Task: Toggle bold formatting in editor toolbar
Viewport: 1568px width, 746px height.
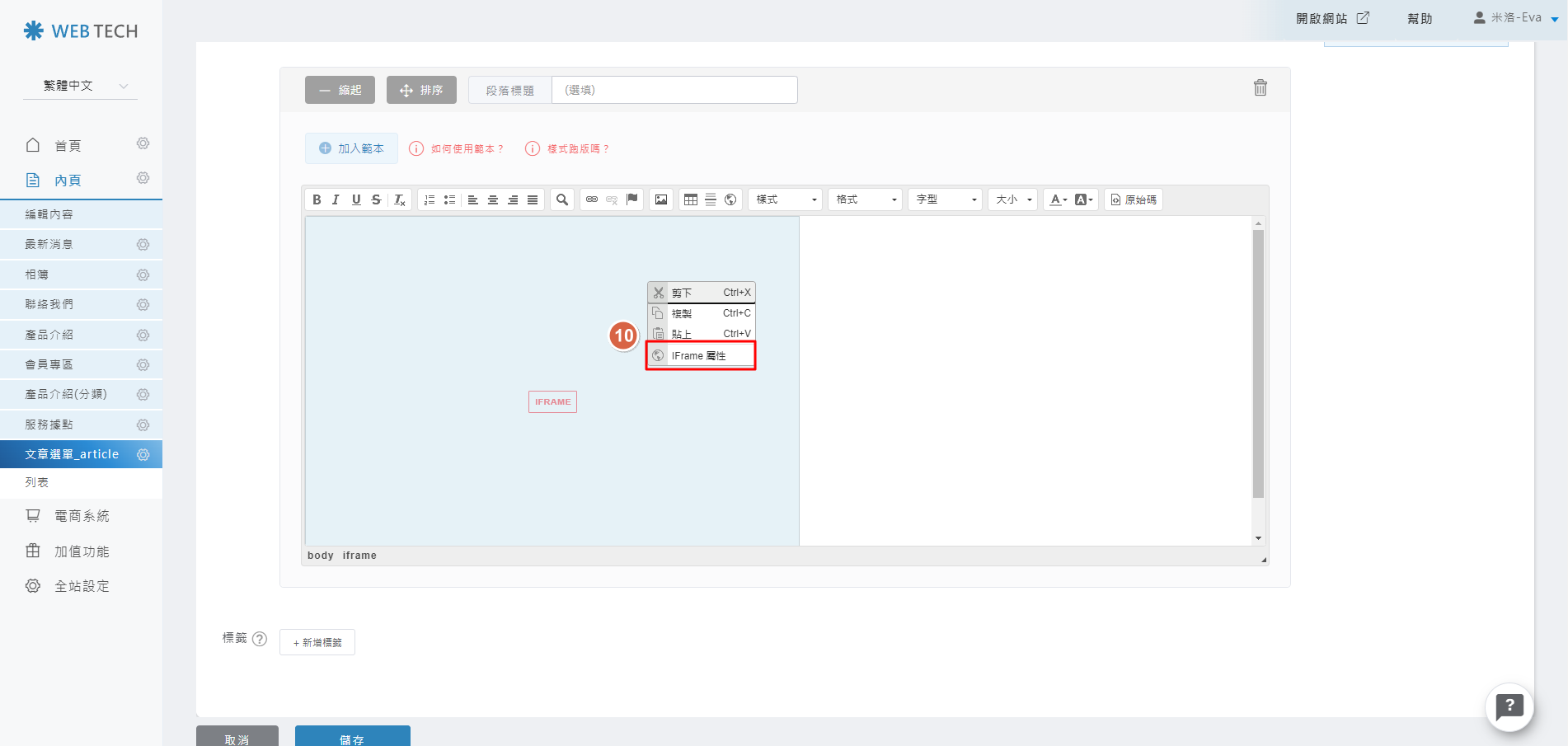Action: (x=317, y=199)
